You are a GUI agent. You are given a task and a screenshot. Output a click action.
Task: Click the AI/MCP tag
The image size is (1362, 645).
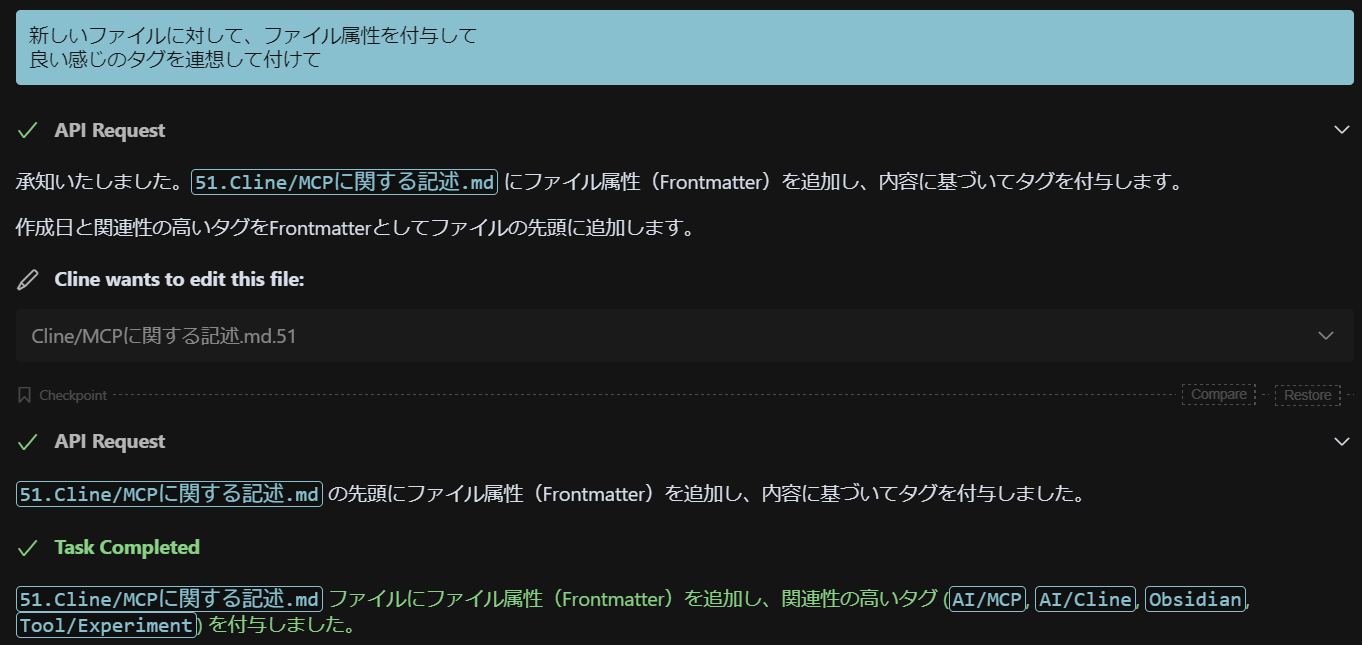tap(987, 599)
